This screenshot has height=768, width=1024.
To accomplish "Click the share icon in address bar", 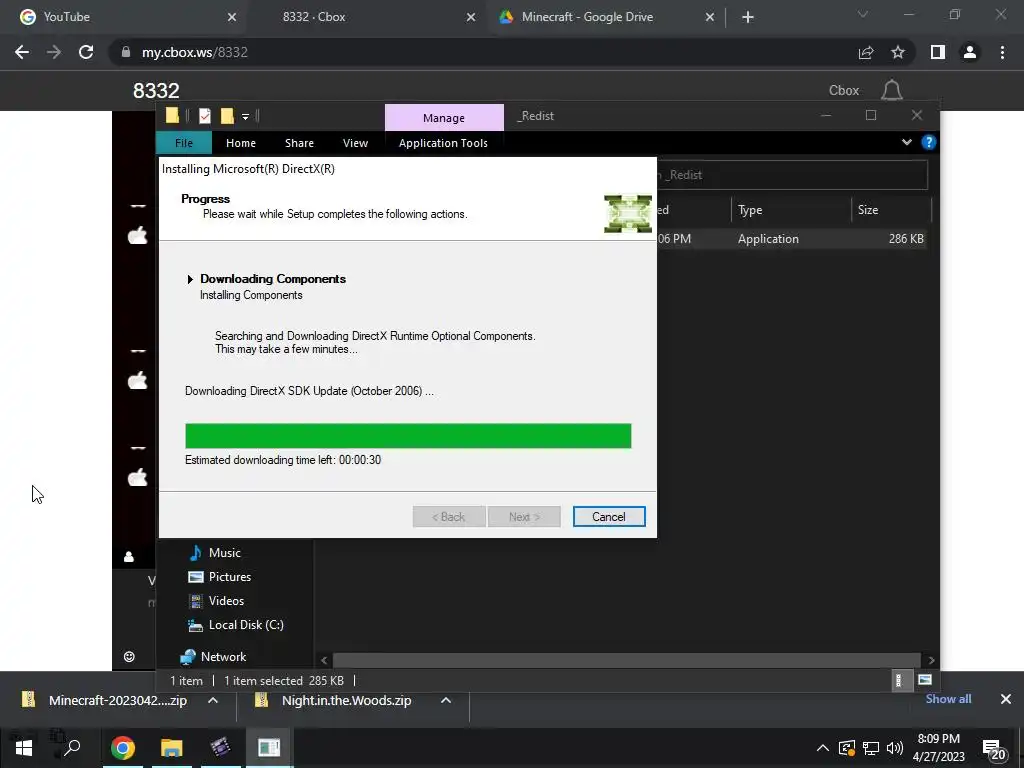I will tap(866, 52).
